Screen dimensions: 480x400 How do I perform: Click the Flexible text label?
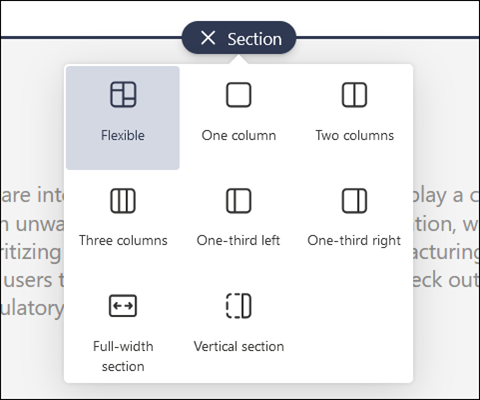coord(123,135)
